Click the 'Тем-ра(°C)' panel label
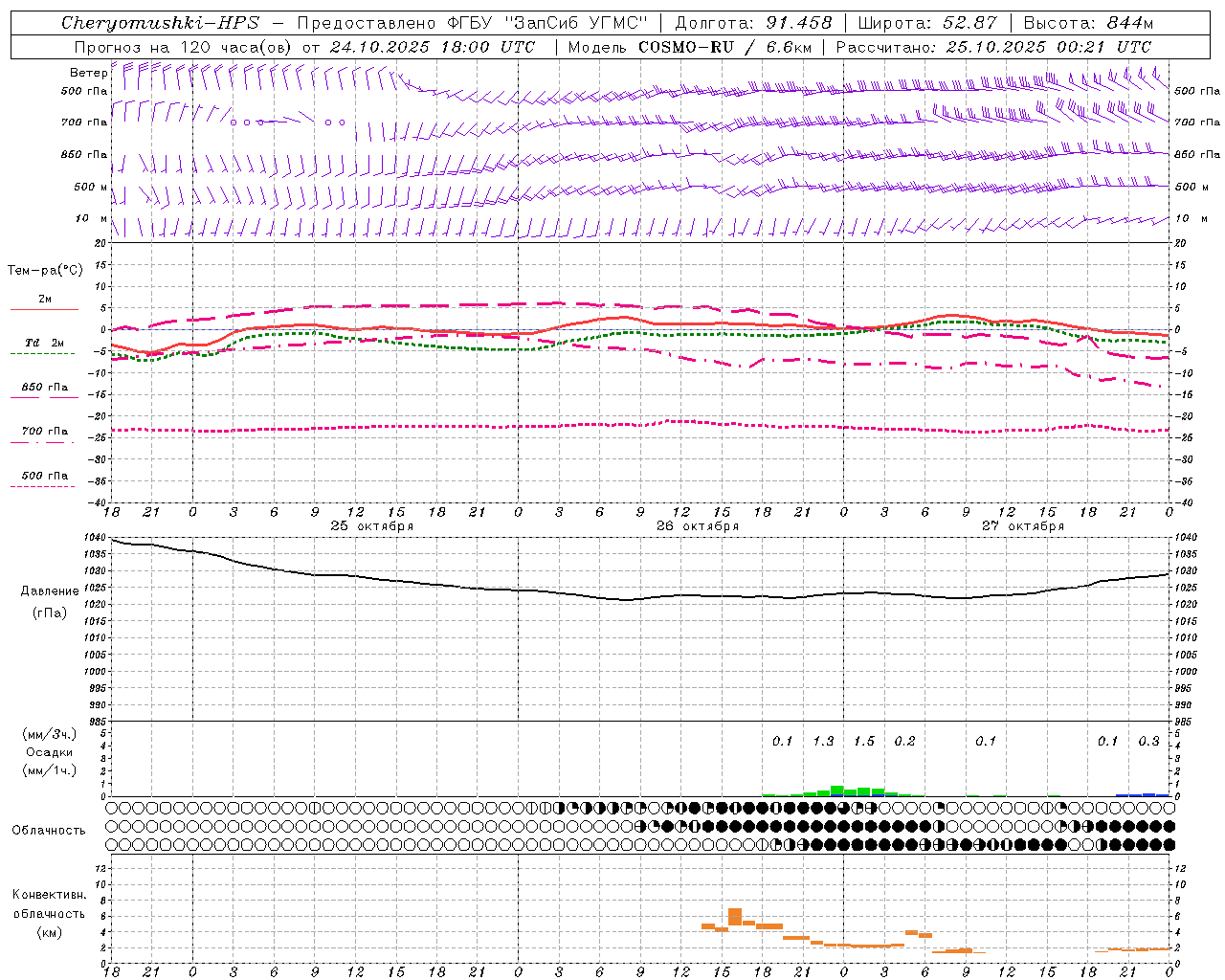 (45, 271)
